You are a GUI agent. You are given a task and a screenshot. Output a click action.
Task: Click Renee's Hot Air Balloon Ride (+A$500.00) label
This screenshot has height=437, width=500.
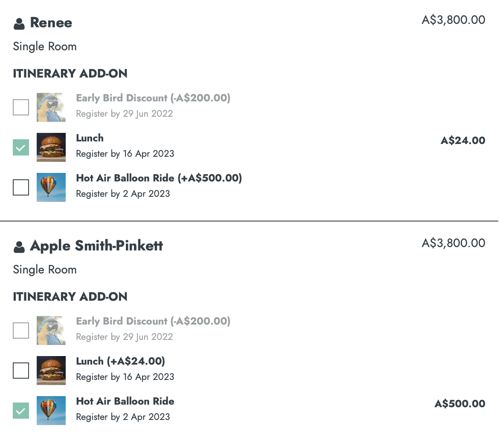pyautogui.click(x=159, y=178)
